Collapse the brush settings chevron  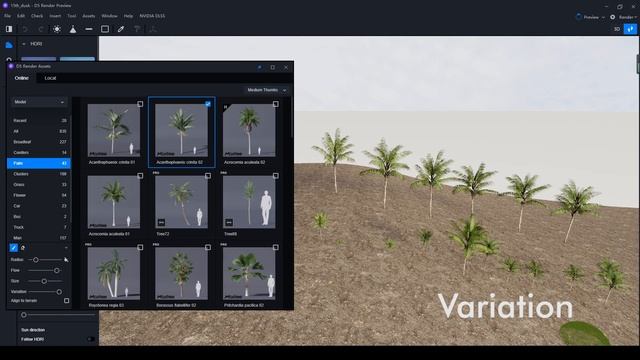tap(66, 248)
